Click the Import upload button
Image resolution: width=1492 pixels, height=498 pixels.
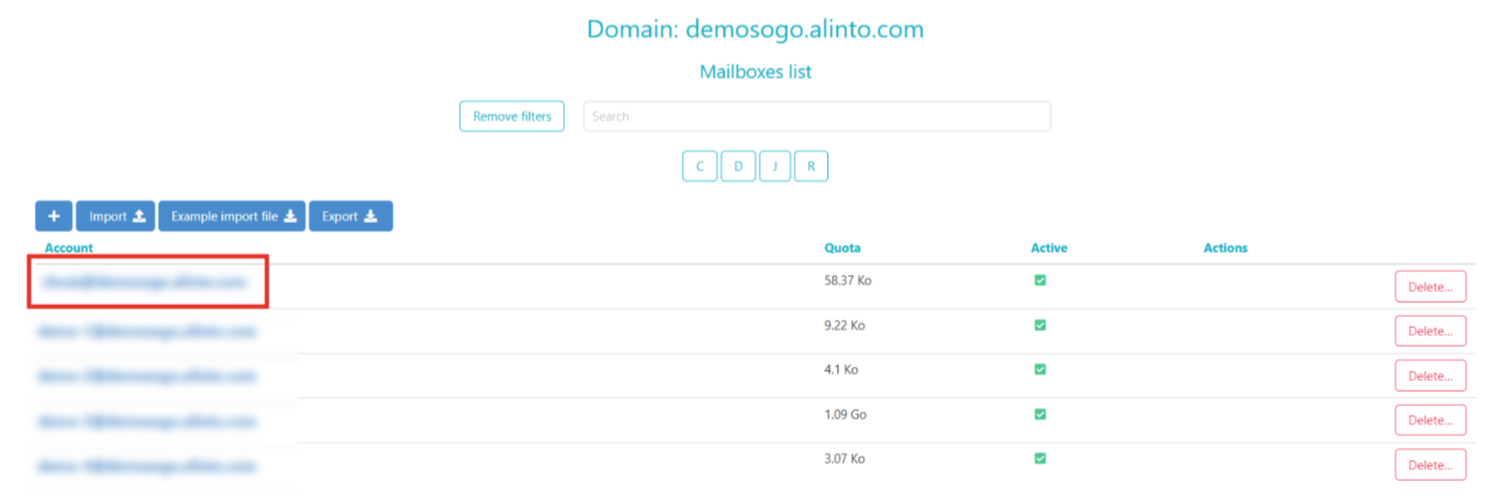(116, 216)
